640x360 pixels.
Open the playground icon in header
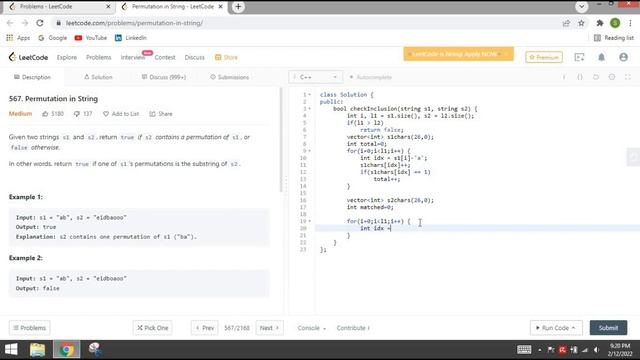tap(579, 57)
